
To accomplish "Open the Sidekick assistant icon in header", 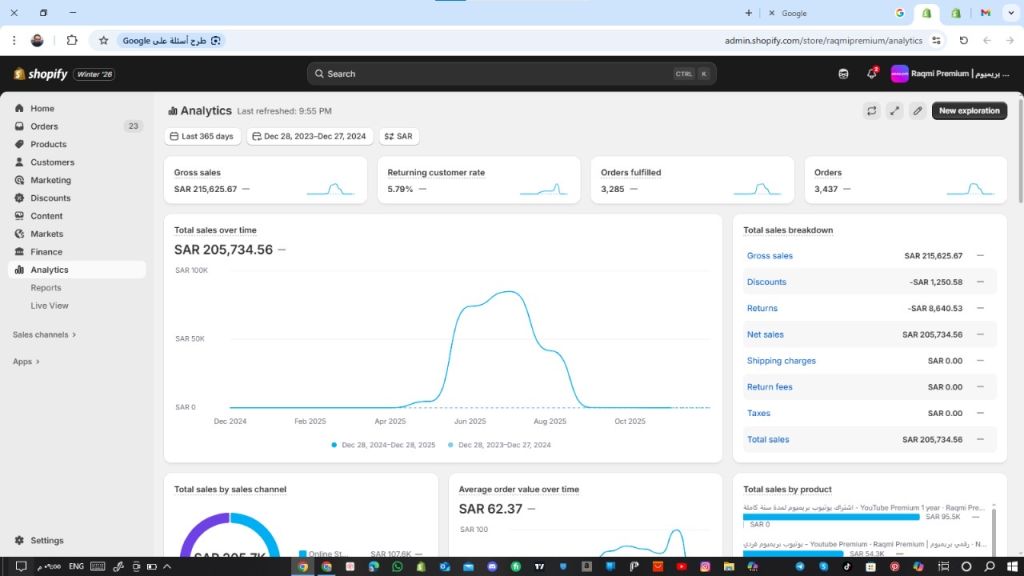I will click(x=844, y=74).
